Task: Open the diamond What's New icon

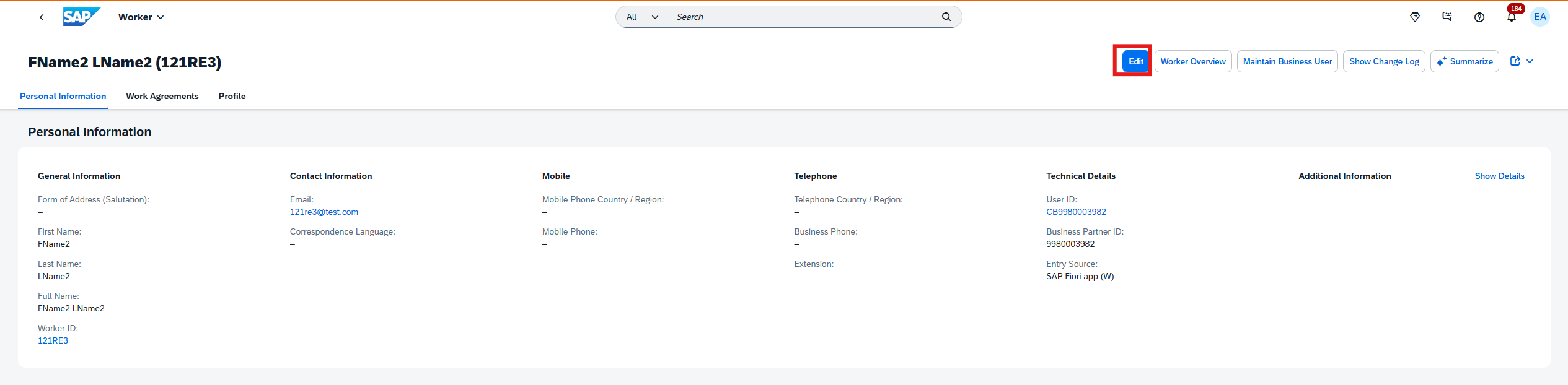Action: tap(1415, 17)
